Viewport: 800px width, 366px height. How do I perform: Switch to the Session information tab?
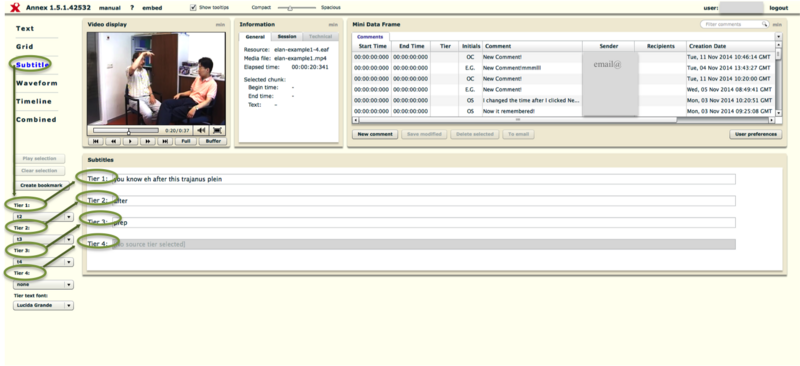(287, 37)
